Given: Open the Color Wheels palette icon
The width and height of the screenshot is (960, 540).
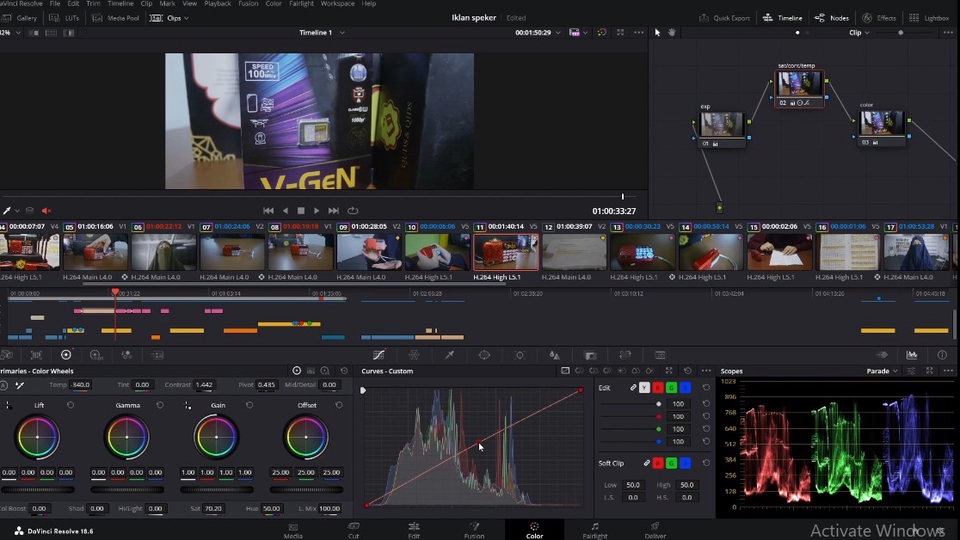Looking at the screenshot, I should (x=66, y=355).
